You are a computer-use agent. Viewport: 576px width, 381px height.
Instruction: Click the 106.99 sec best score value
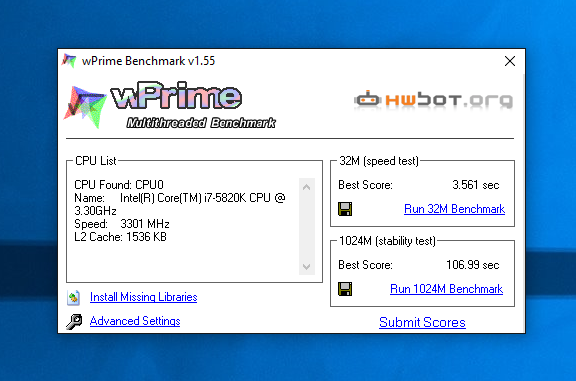click(473, 265)
